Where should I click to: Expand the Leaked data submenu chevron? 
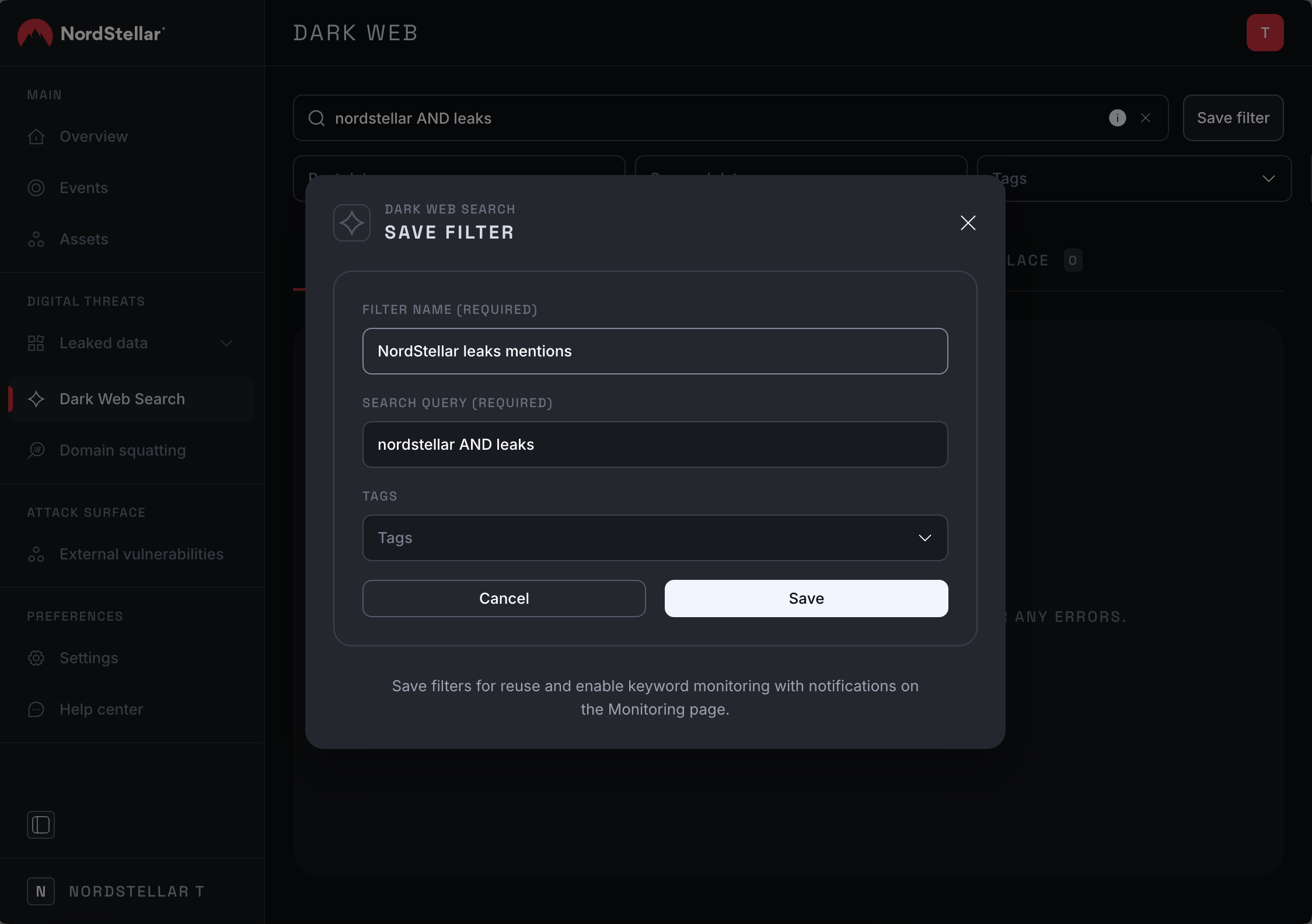[226, 343]
